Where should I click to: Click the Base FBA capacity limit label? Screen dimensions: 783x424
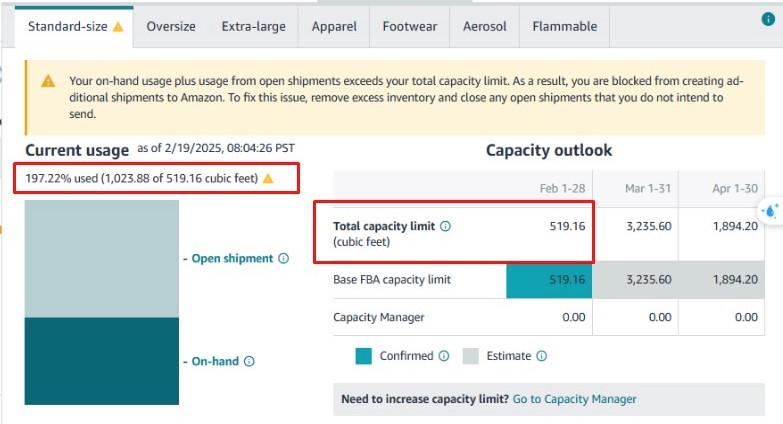tap(392, 280)
